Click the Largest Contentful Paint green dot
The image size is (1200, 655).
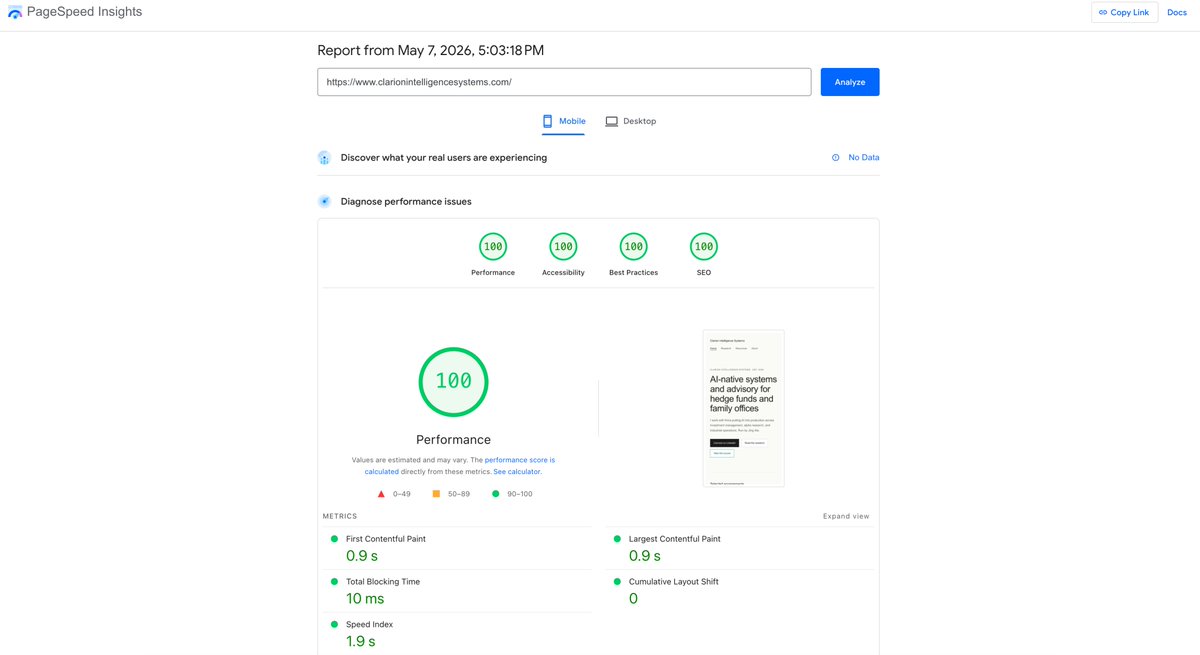(617, 539)
